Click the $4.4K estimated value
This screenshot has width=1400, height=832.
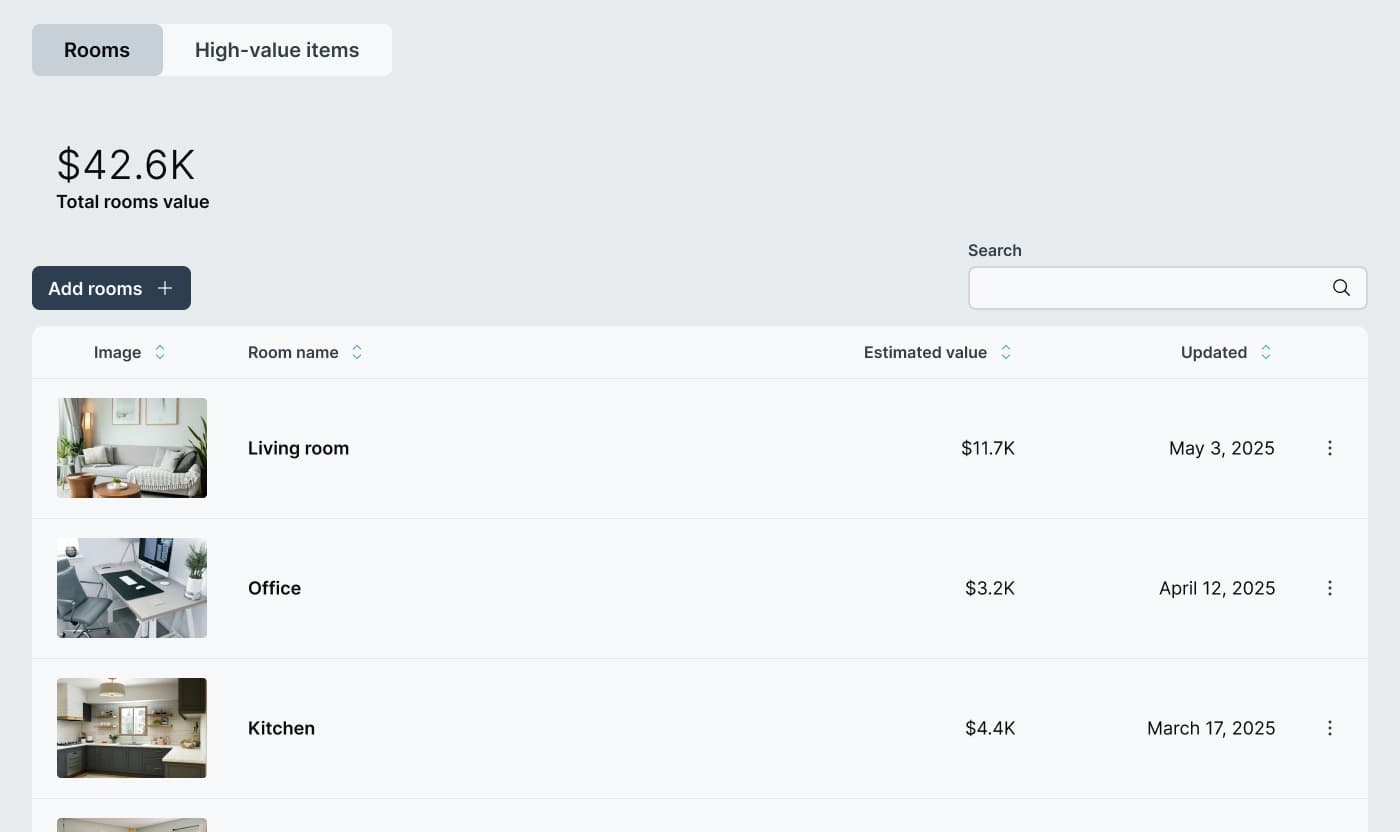click(x=990, y=728)
